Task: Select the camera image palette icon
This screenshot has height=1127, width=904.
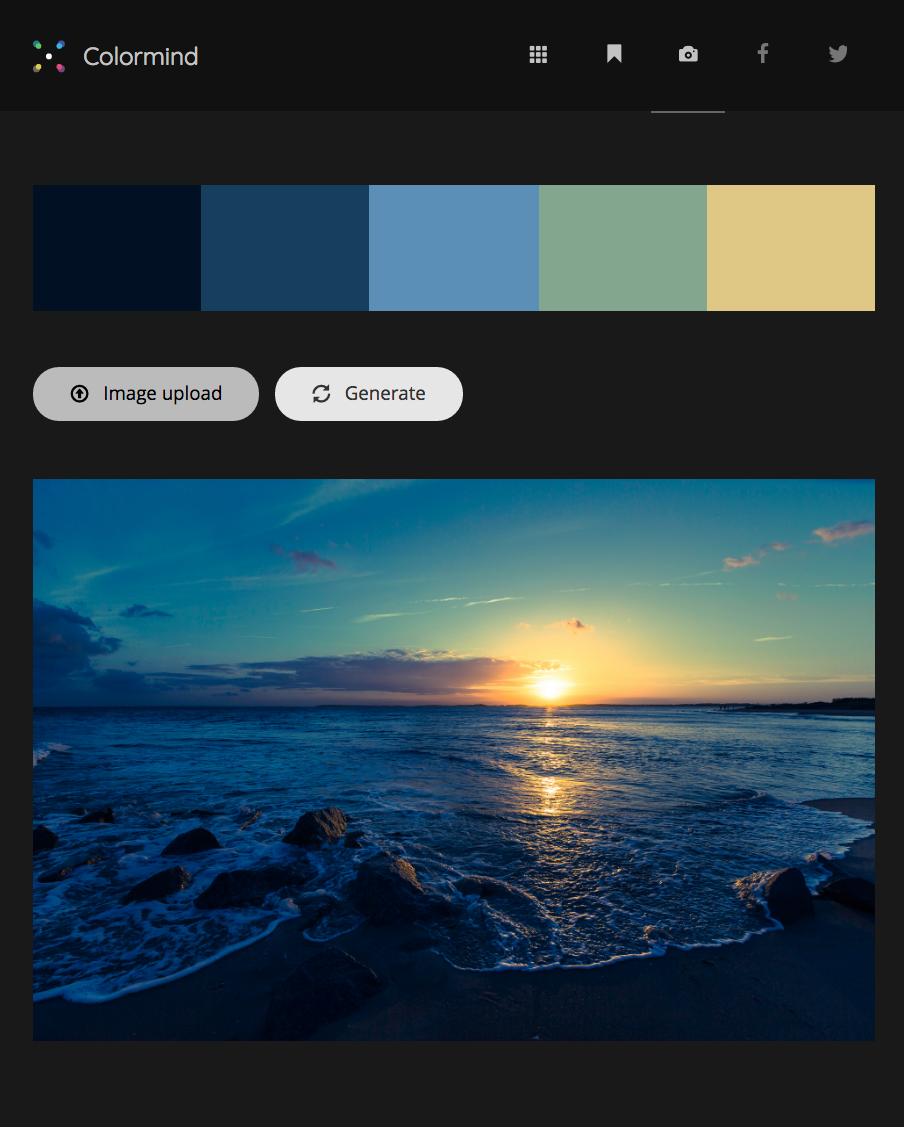Action: [x=688, y=54]
